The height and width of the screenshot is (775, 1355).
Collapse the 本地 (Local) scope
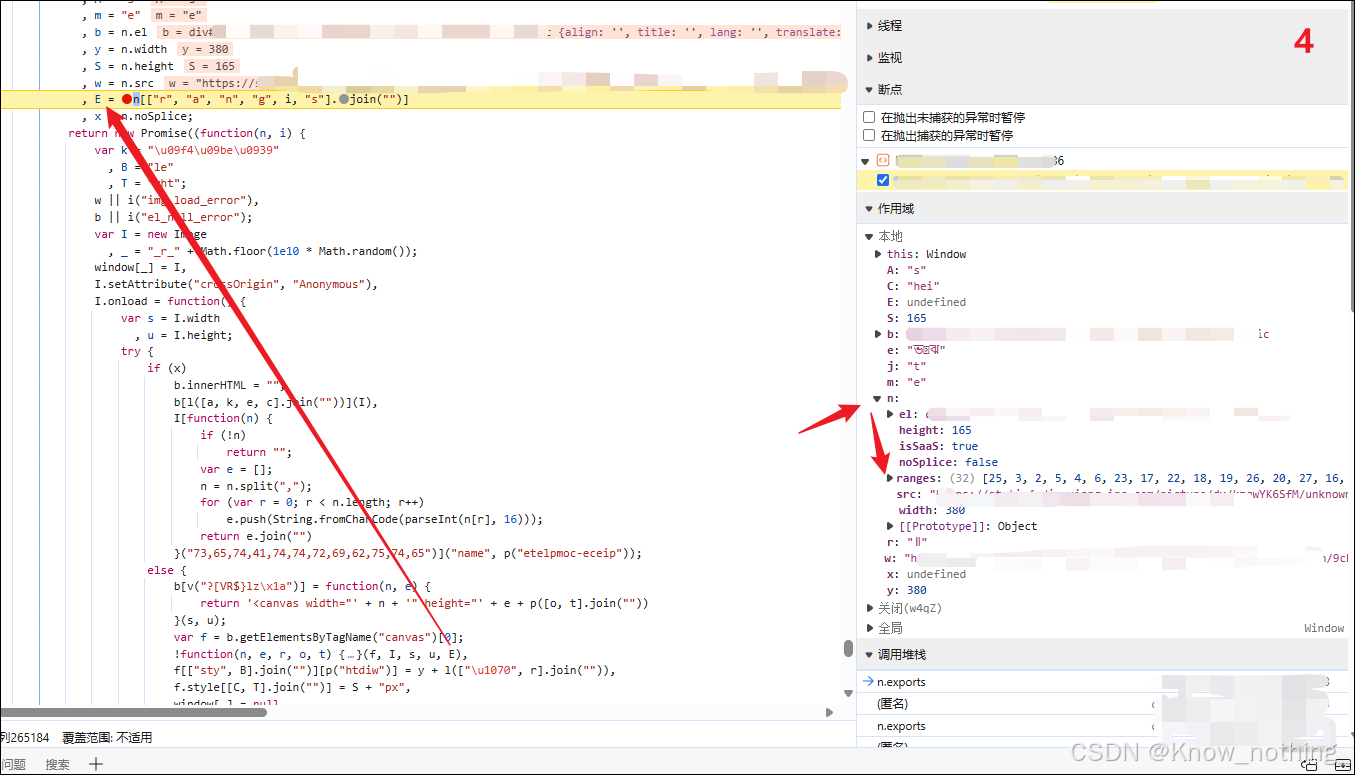(869, 236)
